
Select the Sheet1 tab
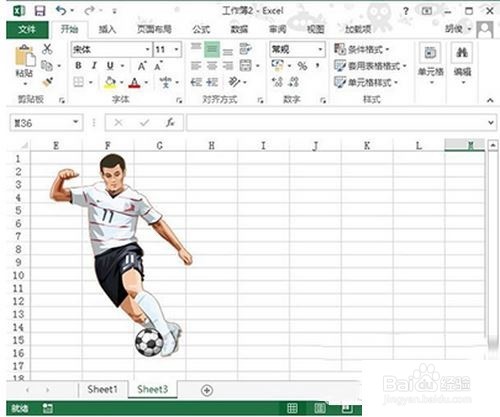[x=102, y=389]
